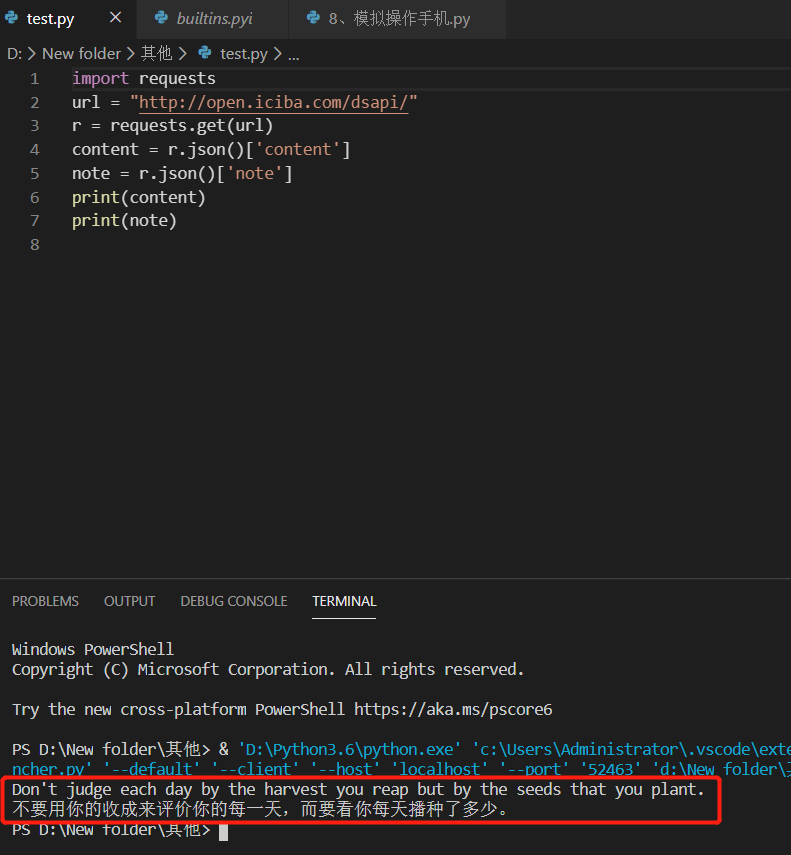Screen dimensions: 791x855
Task: Click the aka.ms/pscore6 link in terminal
Action: tap(453, 709)
